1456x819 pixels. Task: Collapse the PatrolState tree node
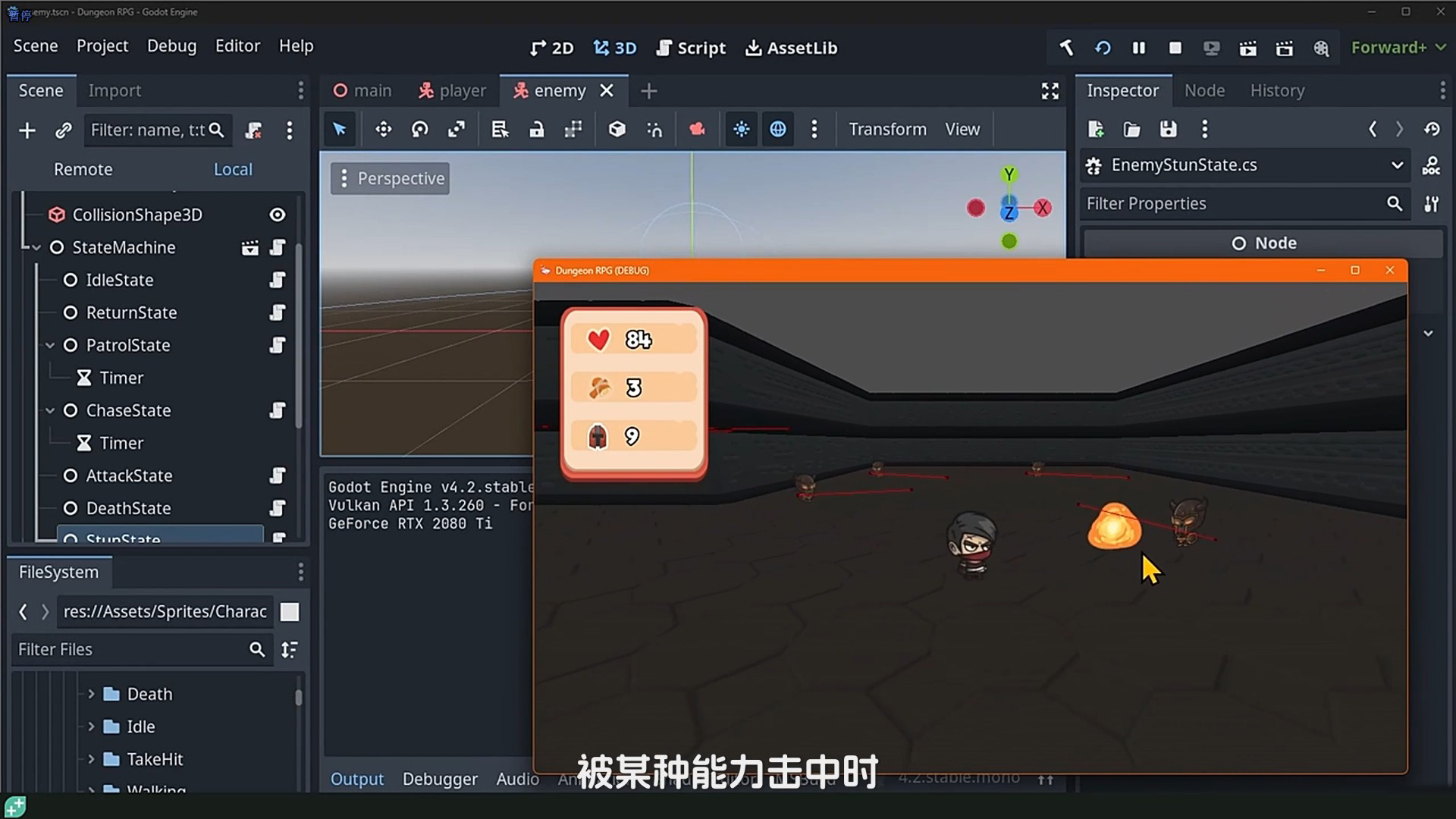point(50,346)
